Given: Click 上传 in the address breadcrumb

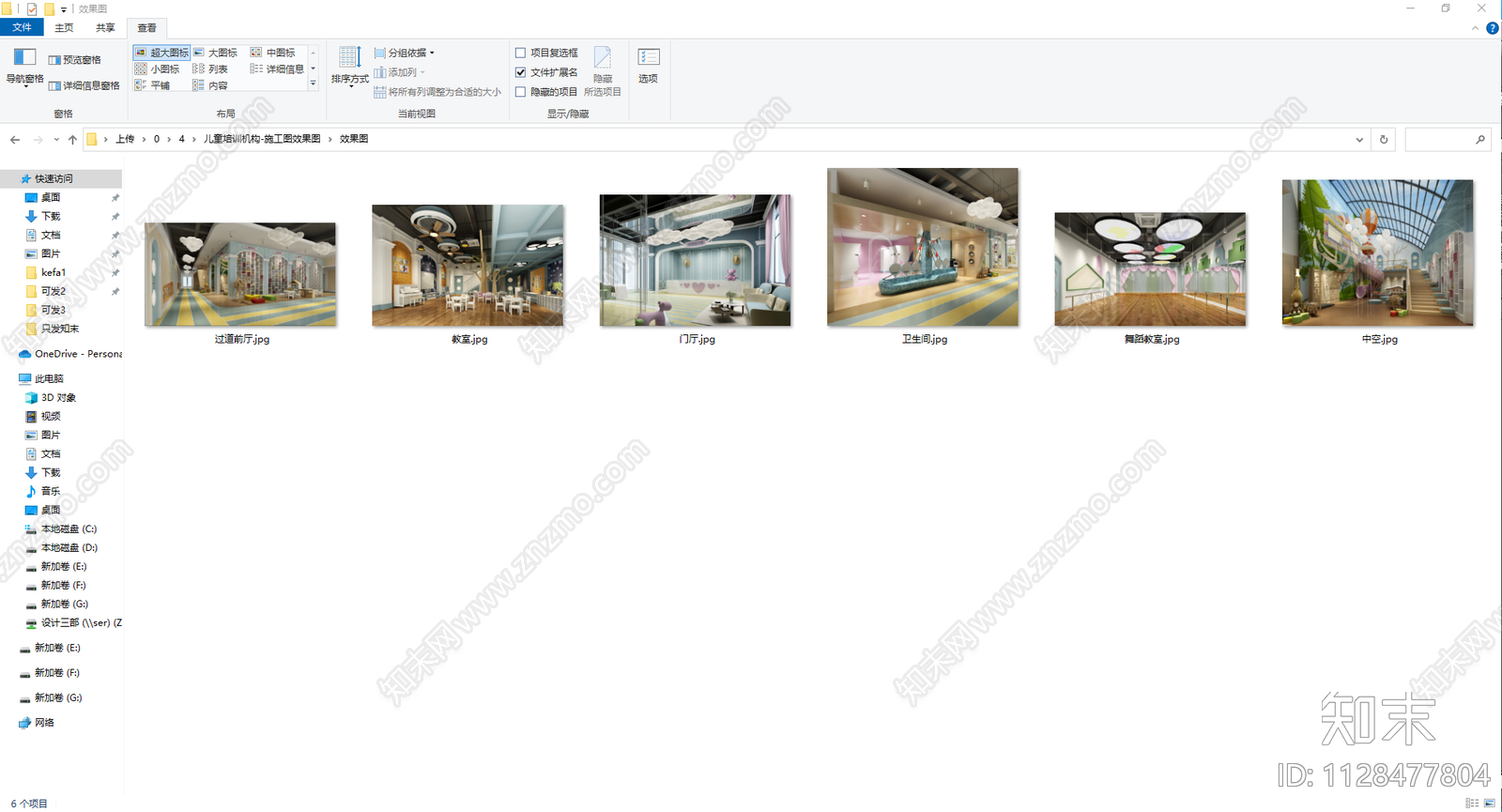Looking at the screenshot, I should pyautogui.click(x=125, y=139).
